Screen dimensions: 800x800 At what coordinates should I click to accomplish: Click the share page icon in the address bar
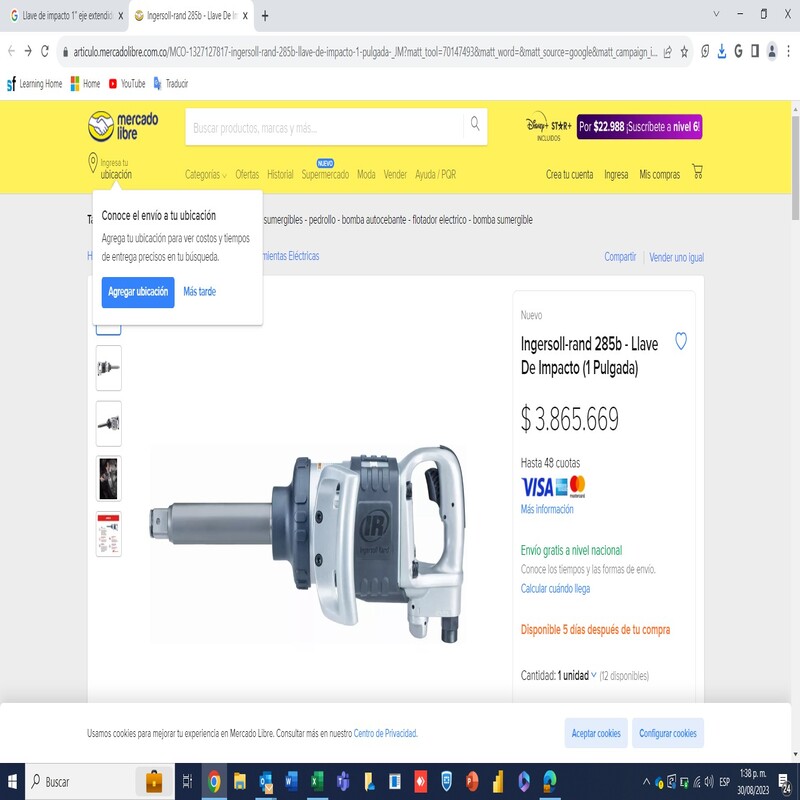pyautogui.click(x=667, y=52)
